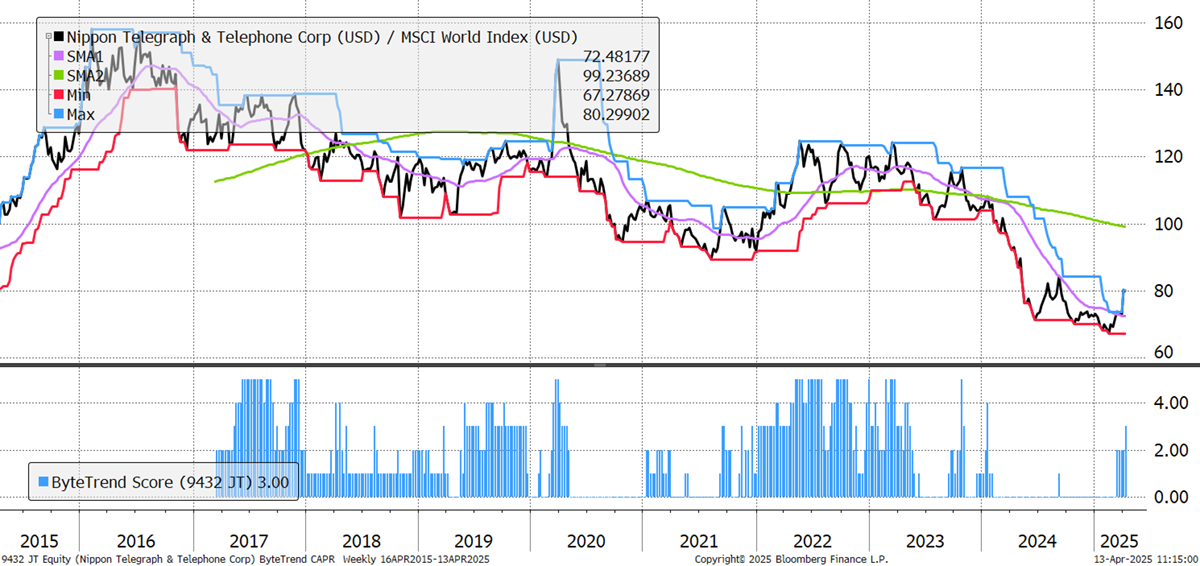Screen dimensions: 1200x566
Task: Click the Max value 80.29902
Action: point(614,115)
